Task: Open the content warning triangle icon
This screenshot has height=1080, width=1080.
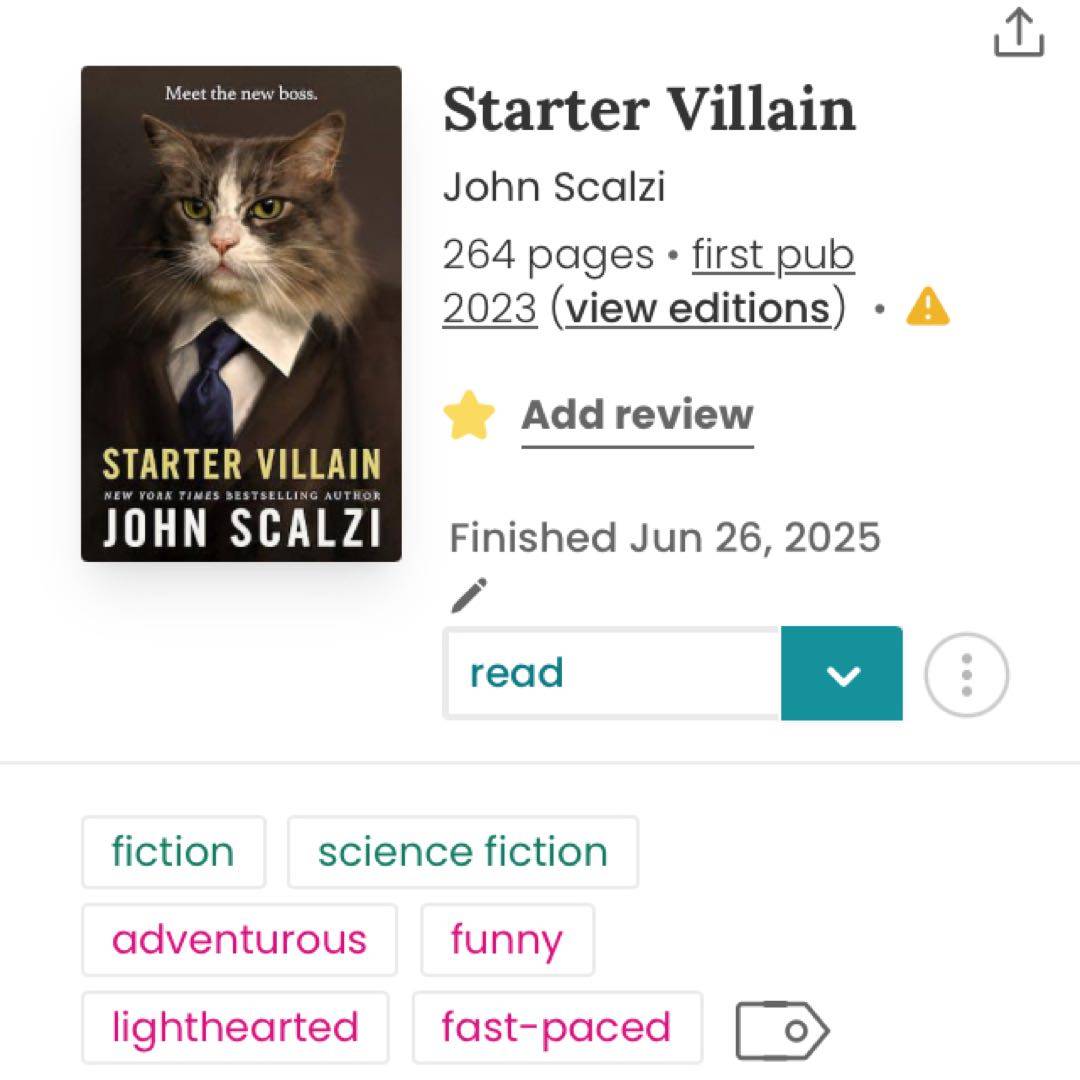Action: [927, 307]
